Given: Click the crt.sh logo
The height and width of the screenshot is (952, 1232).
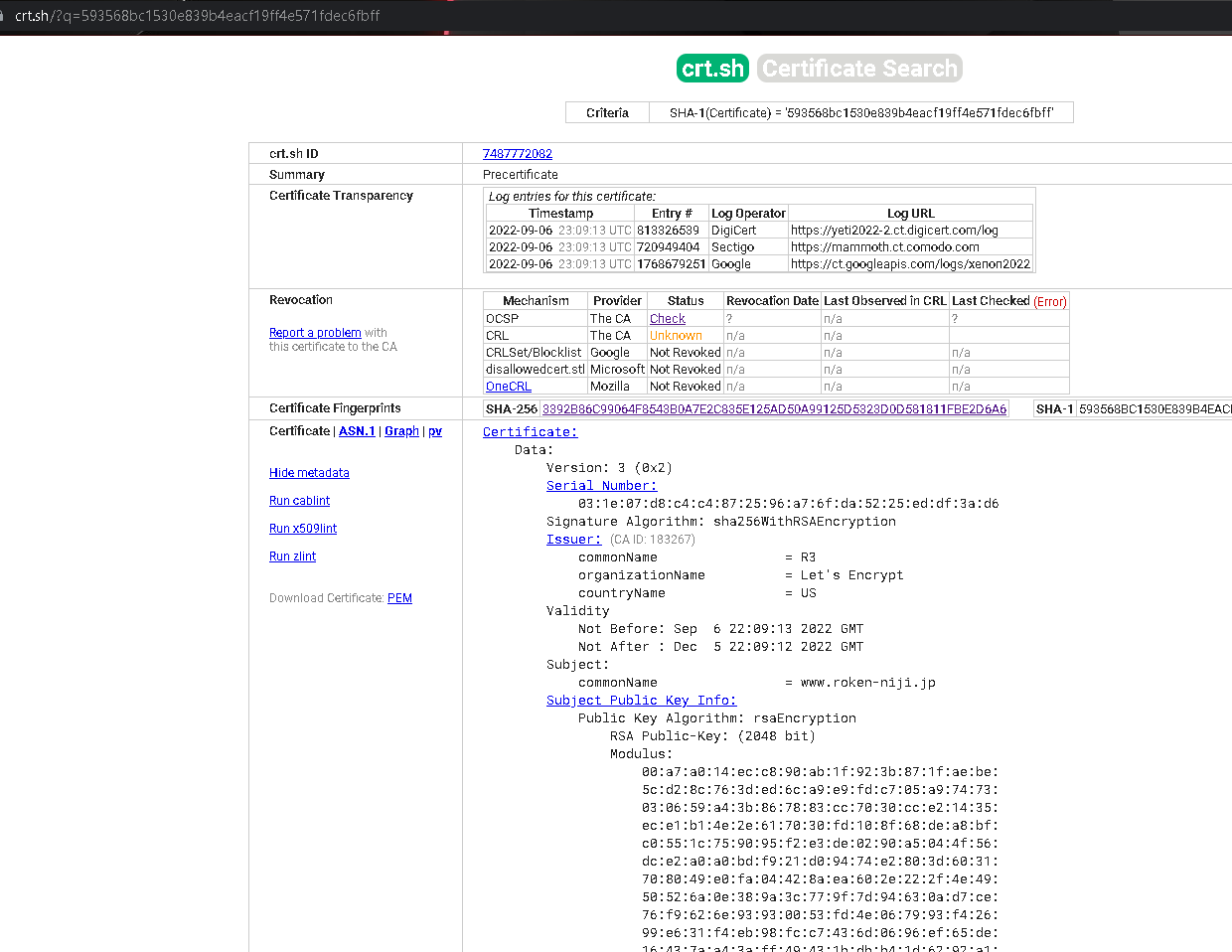Looking at the screenshot, I should pyautogui.click(x=712, y=69).
